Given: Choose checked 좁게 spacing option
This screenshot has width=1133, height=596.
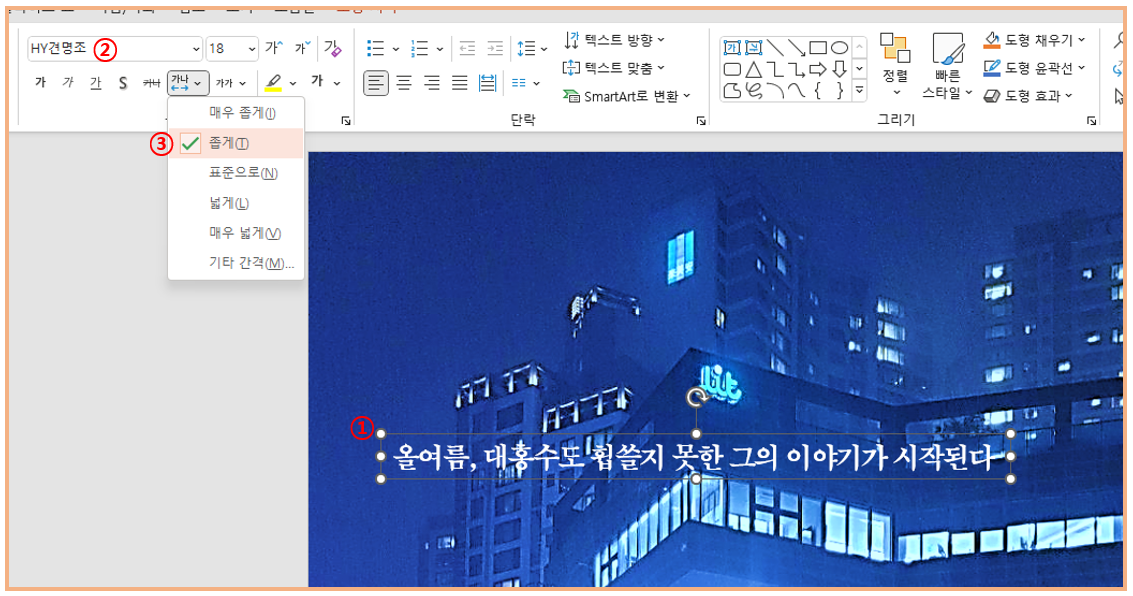Looking at the screenshot, I should (236, 143).
